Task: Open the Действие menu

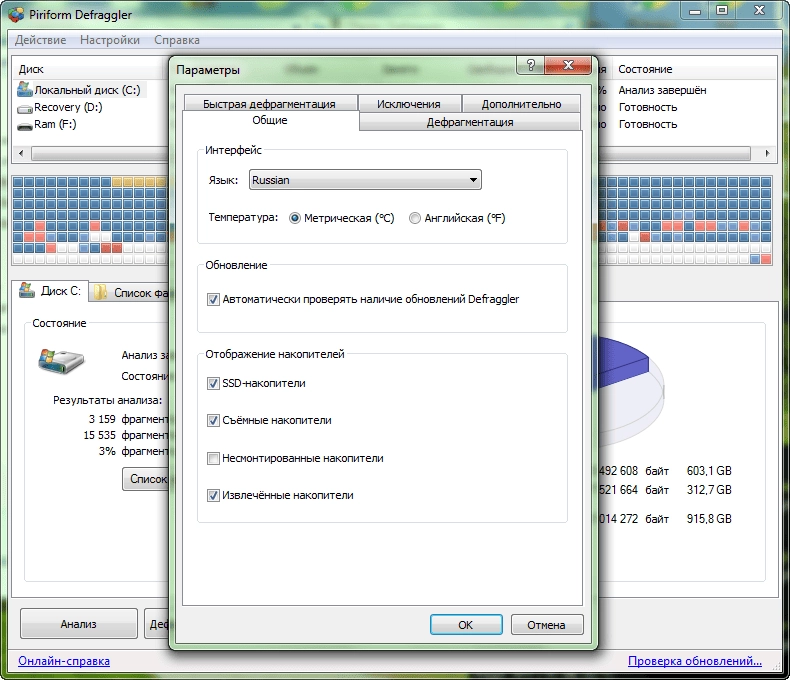Action: pos(40,40)
